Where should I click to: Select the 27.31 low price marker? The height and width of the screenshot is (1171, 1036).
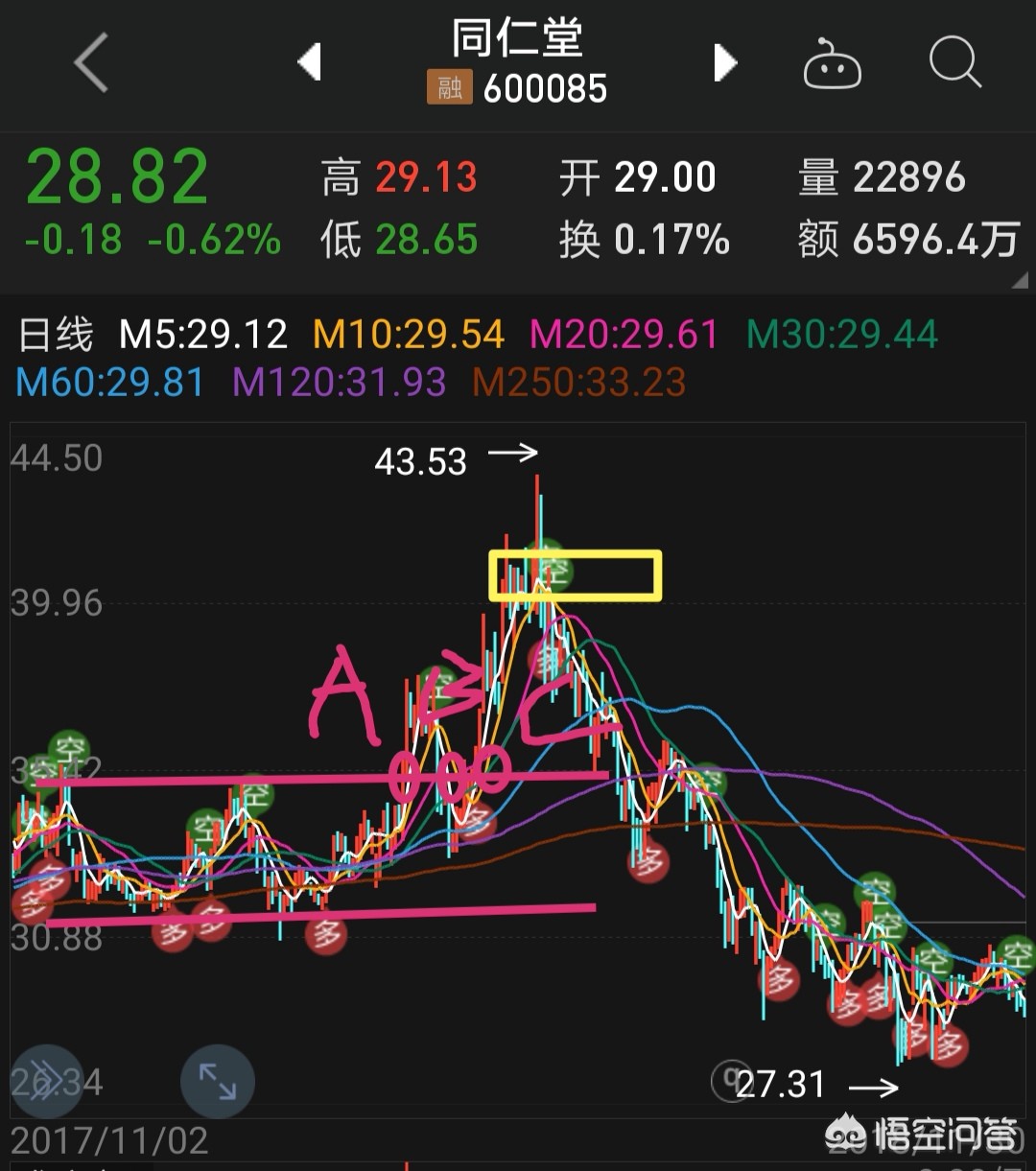tap(780, 1085)
